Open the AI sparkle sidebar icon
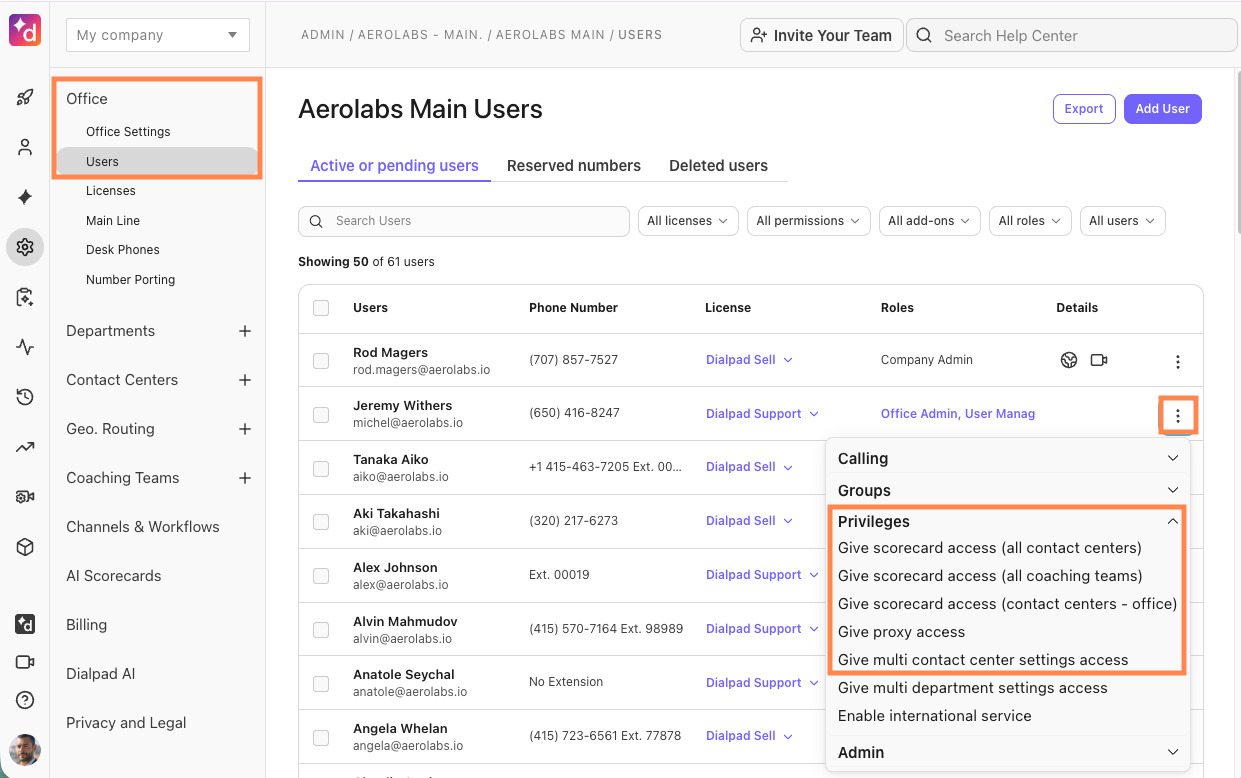Screen dimensions: 1241x778 (x=25, y=197)
